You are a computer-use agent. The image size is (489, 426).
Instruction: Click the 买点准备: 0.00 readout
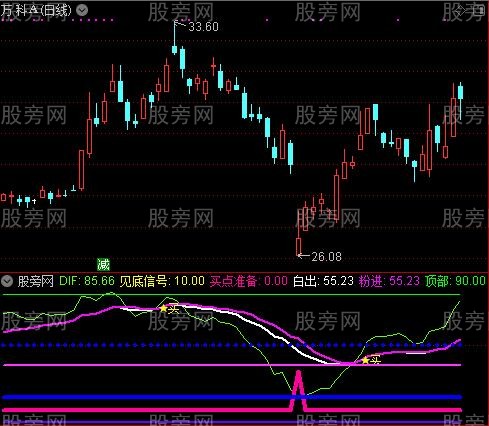point(249,281)
